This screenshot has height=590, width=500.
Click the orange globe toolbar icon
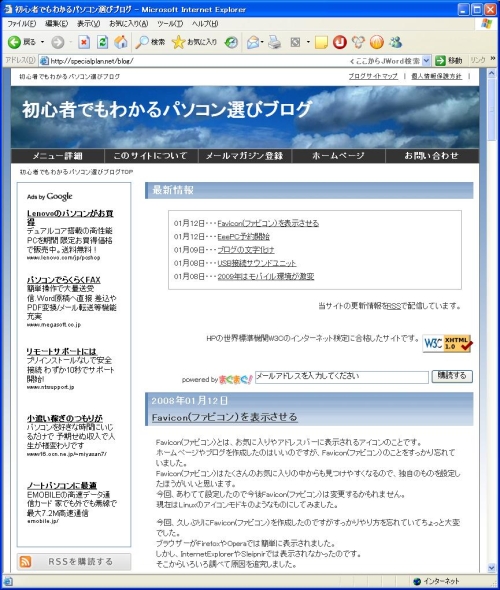[x=377, y=42]
